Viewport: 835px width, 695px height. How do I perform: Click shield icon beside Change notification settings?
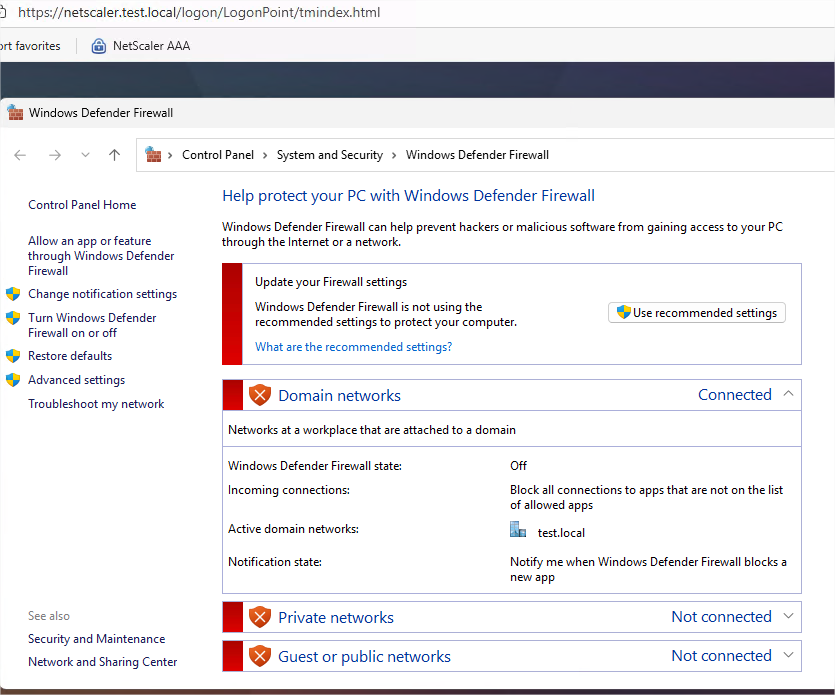pos(13,294)
